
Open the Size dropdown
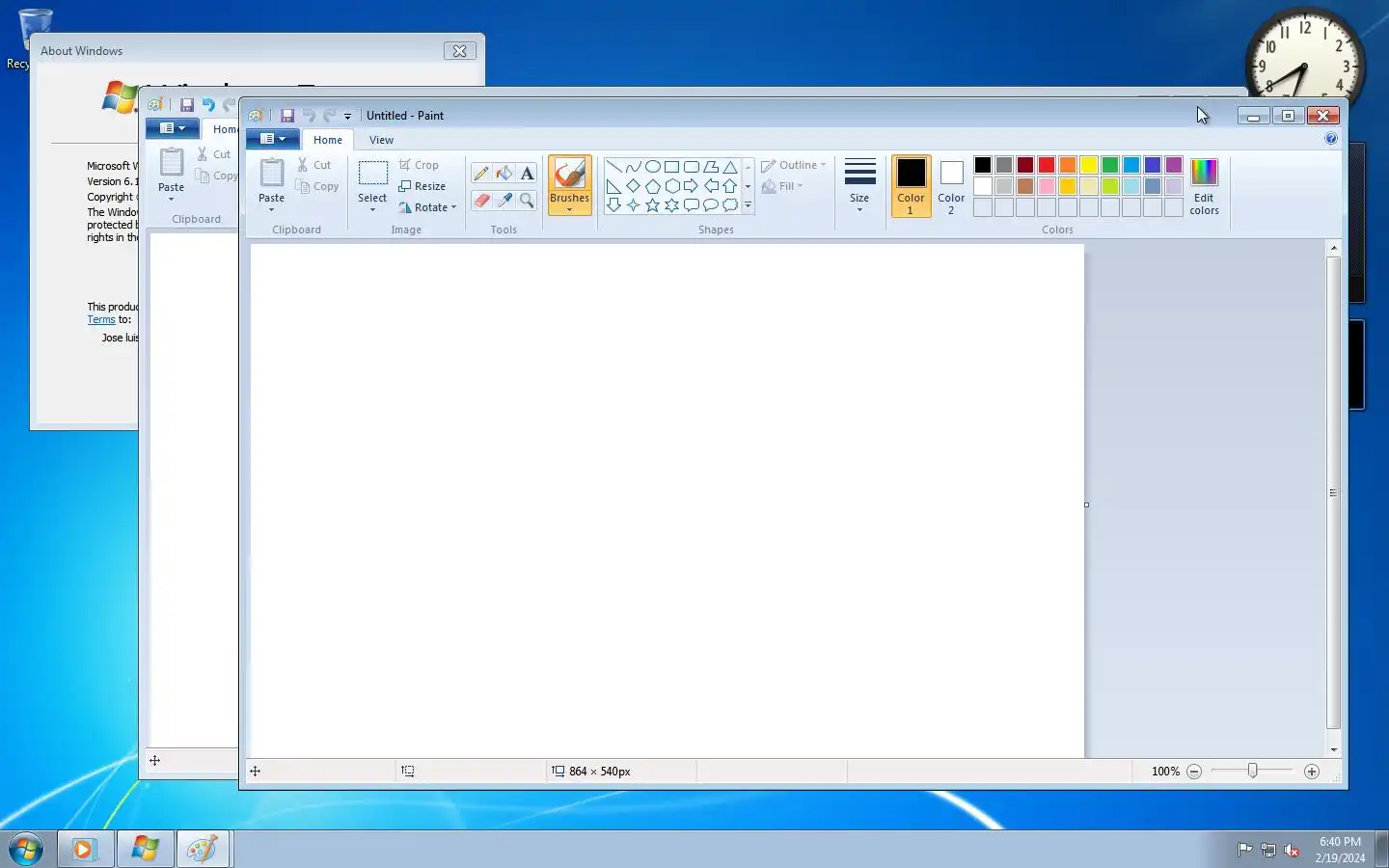click(859, 185)
